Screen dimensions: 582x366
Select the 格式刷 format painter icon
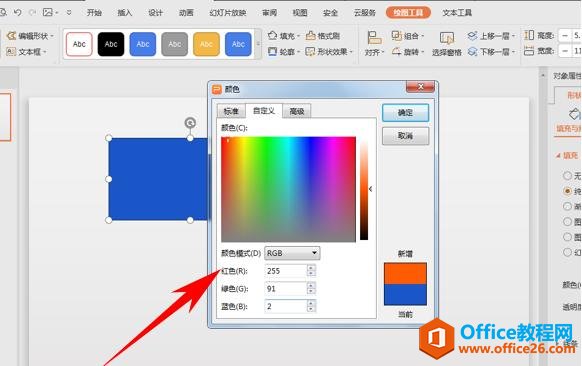pos(310,36)
